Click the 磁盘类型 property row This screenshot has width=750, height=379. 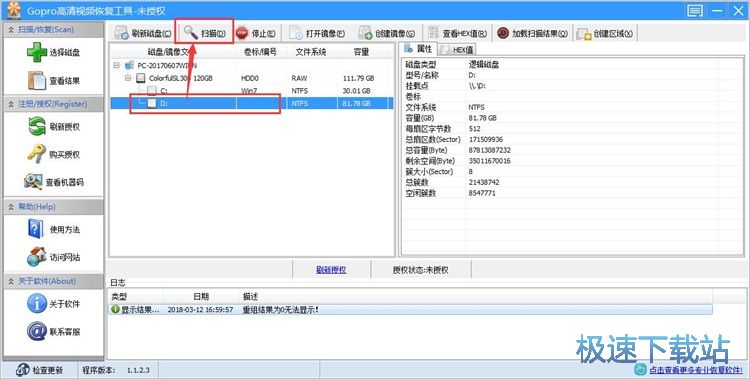574,64
